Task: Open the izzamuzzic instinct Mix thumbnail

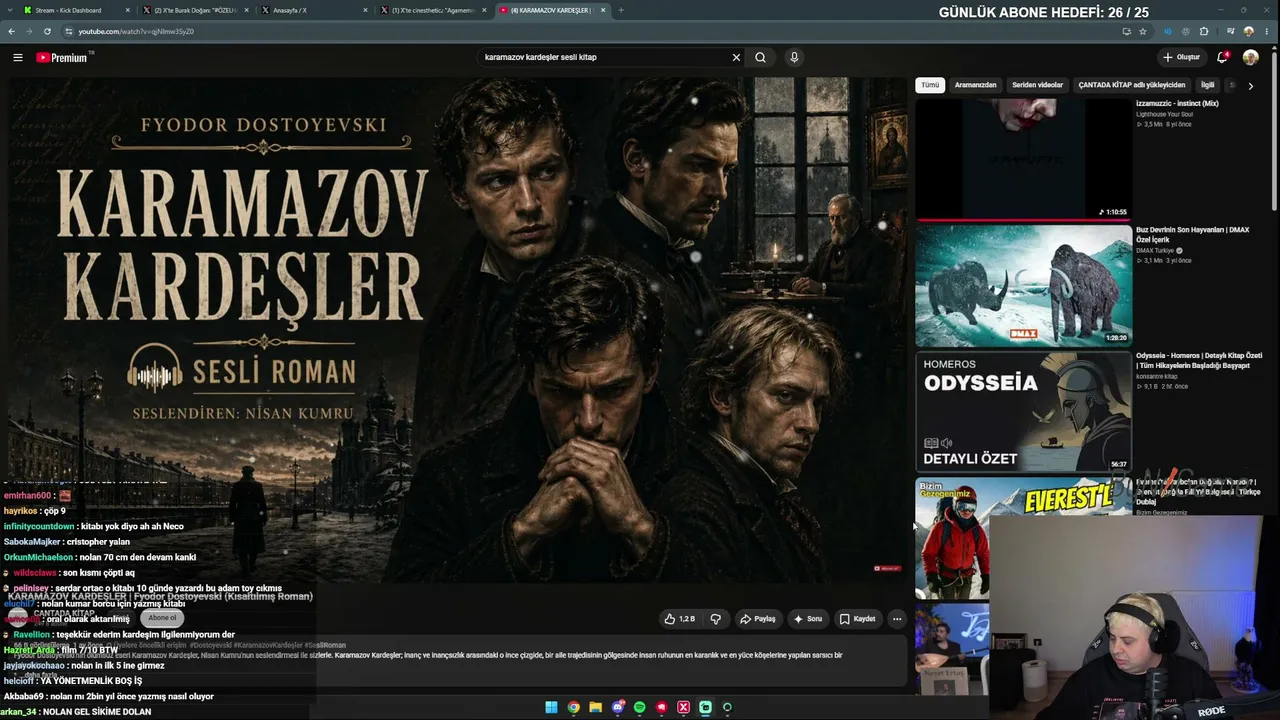Action: 1024,159
